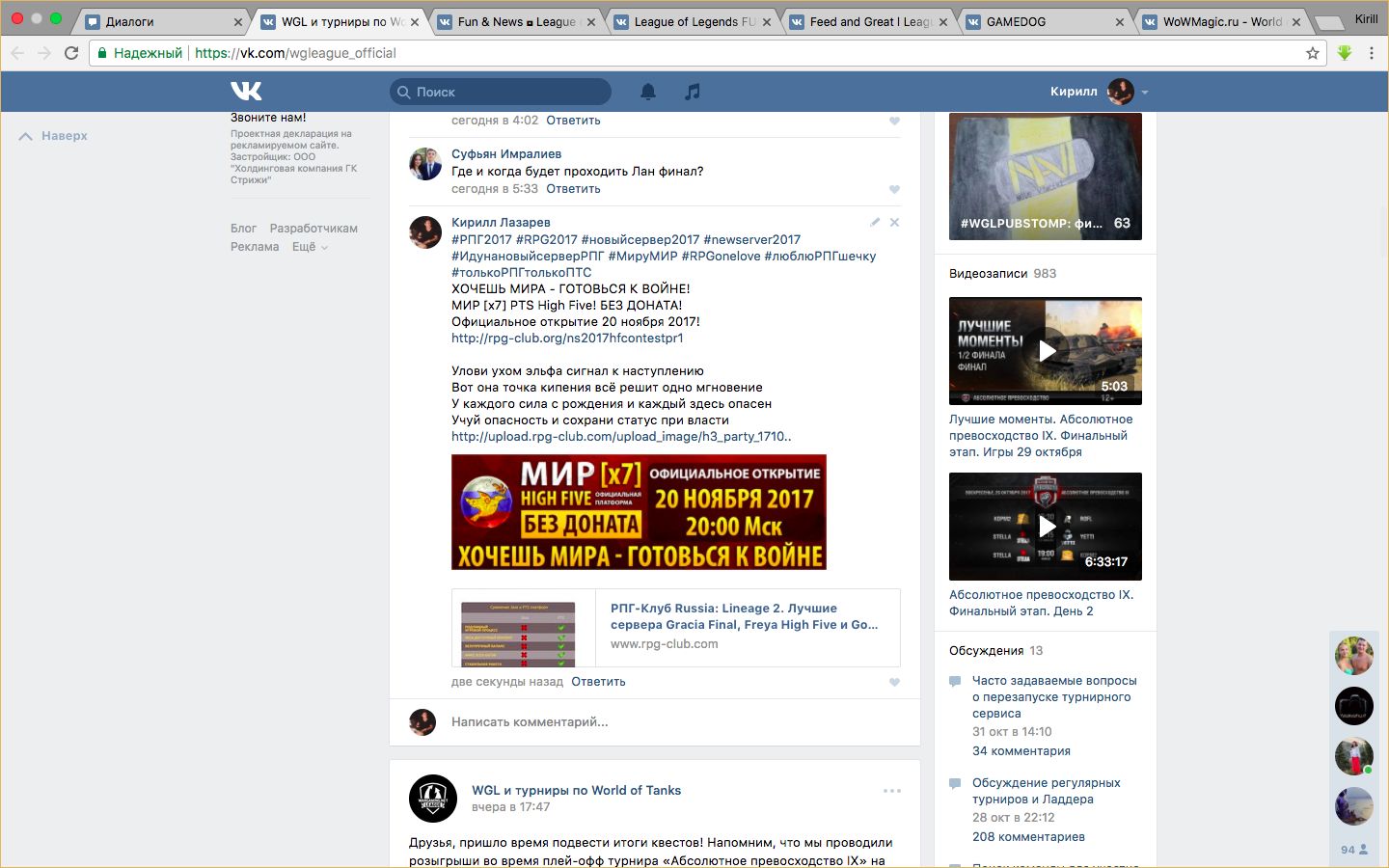This screenshot has height=868, width=1389.
Task: Open the top friend avatar in chat sidebar
Action: (1354, 656)
